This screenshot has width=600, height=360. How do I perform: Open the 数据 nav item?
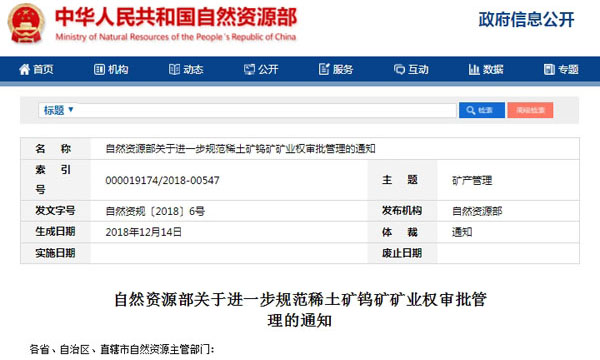(486, 69)
